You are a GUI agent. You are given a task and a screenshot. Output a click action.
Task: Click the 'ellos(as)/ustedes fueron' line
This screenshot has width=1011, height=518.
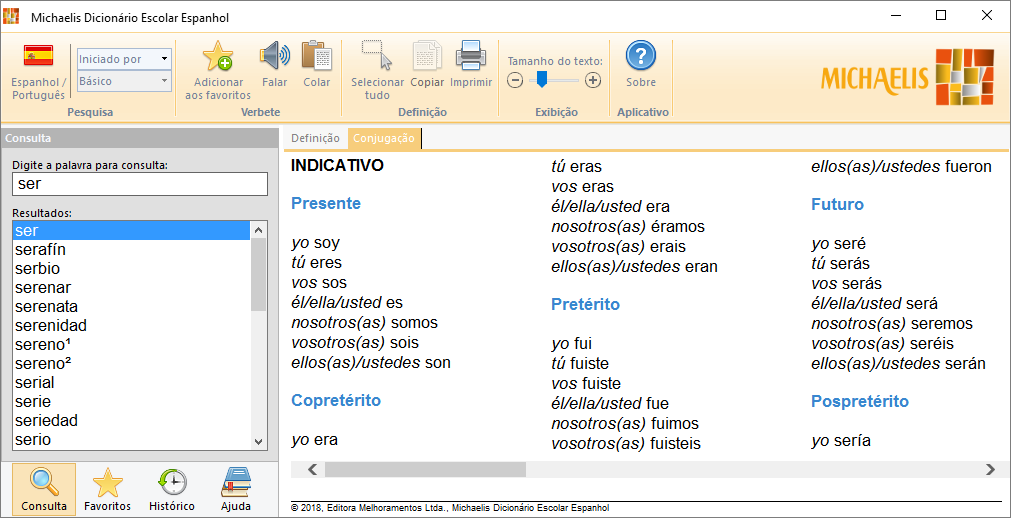901,166
